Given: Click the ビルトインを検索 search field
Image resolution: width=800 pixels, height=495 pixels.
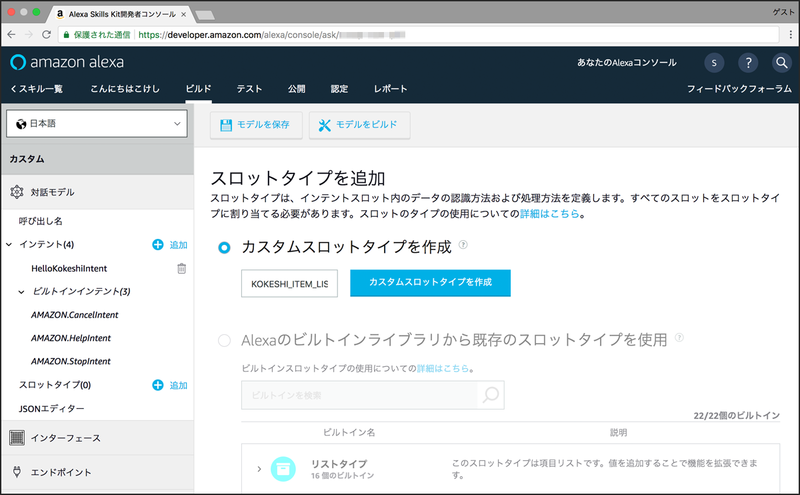Looking at the screenshot, I should coord(359,395).
